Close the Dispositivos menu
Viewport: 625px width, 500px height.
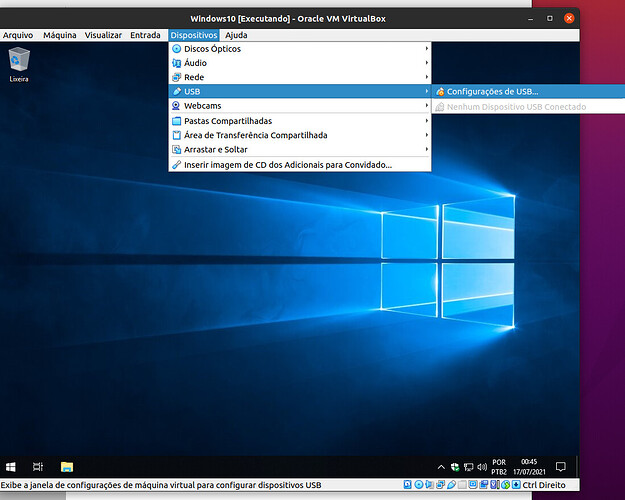[x=194, y=35]
